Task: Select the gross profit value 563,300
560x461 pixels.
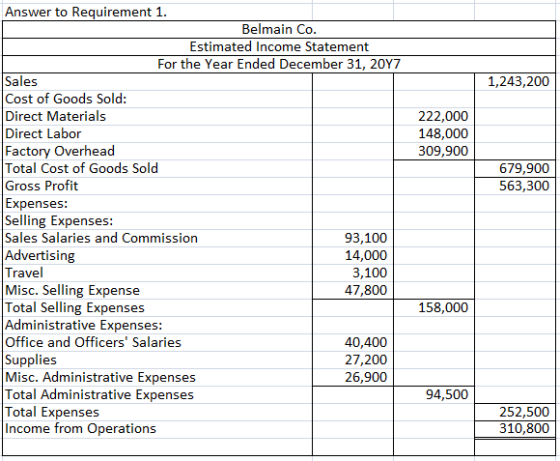Action: (x=524, y=186)
